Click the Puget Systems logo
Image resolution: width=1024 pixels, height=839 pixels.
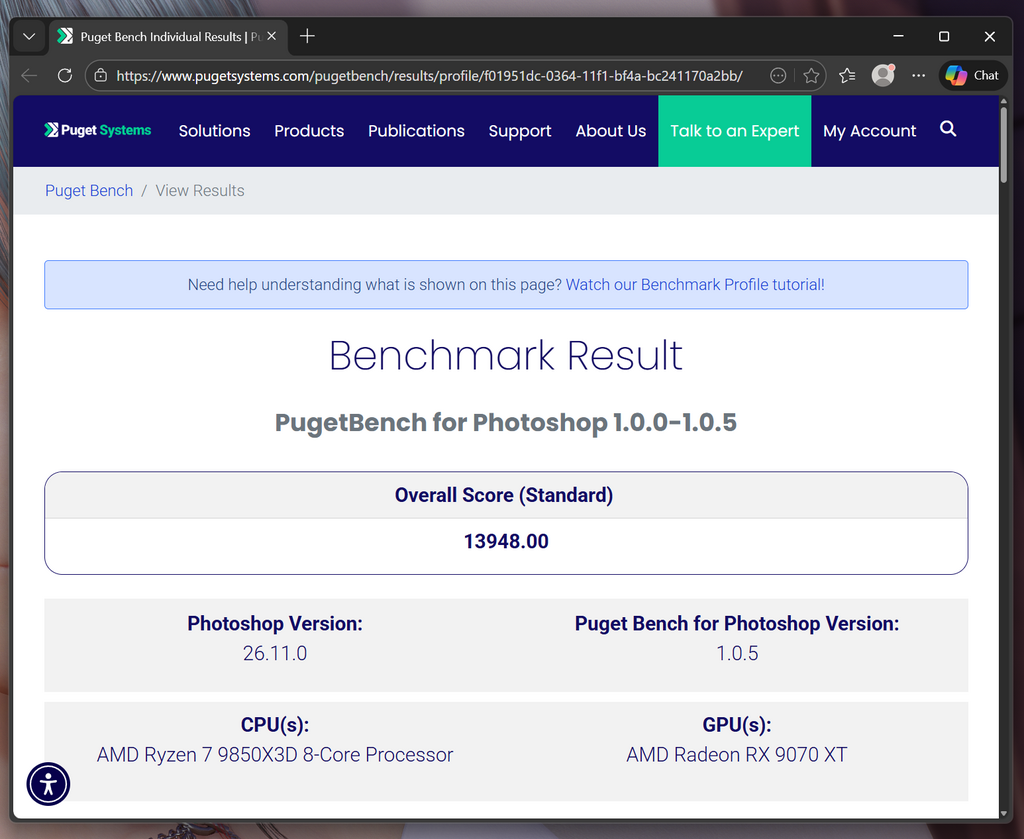tap(97, 129)
